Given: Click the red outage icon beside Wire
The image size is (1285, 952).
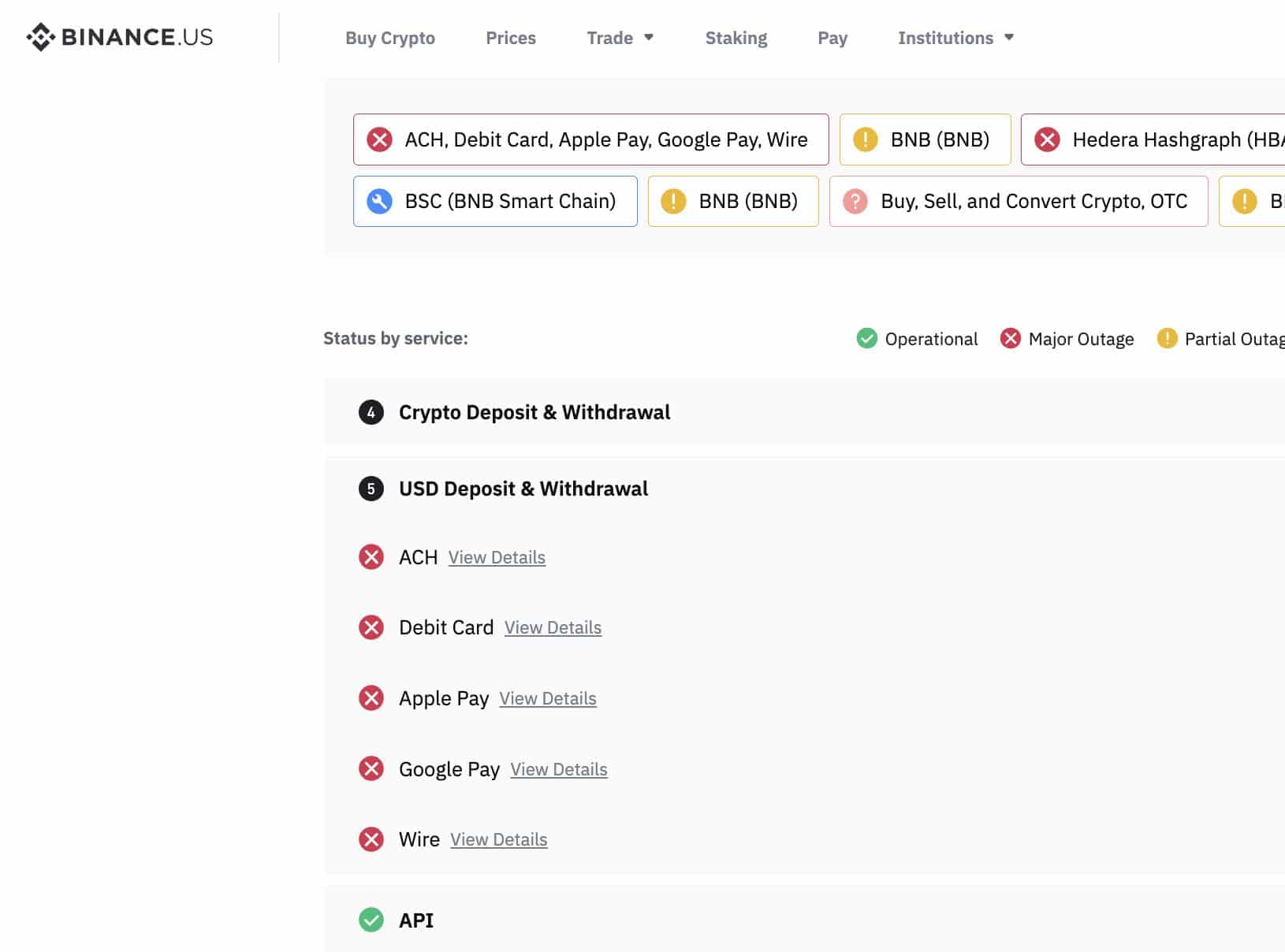Looking at the screenshot, I should click(371, 839).
